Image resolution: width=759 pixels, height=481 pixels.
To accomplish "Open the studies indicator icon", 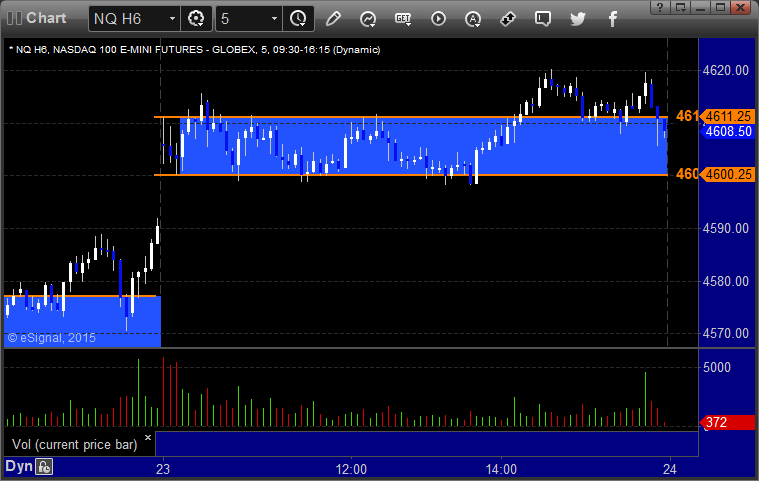I will (x=368, y=19).
